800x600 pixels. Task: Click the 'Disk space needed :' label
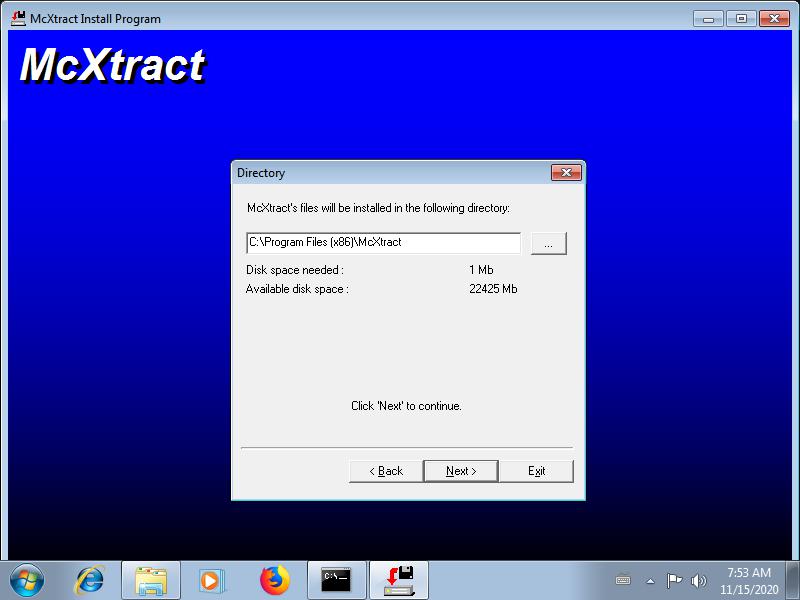(295, 269)
